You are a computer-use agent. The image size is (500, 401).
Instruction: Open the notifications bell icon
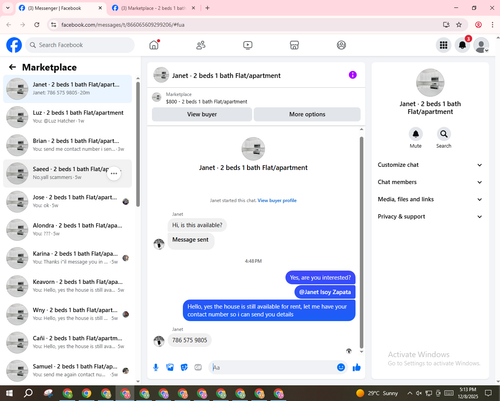[462, 45]
